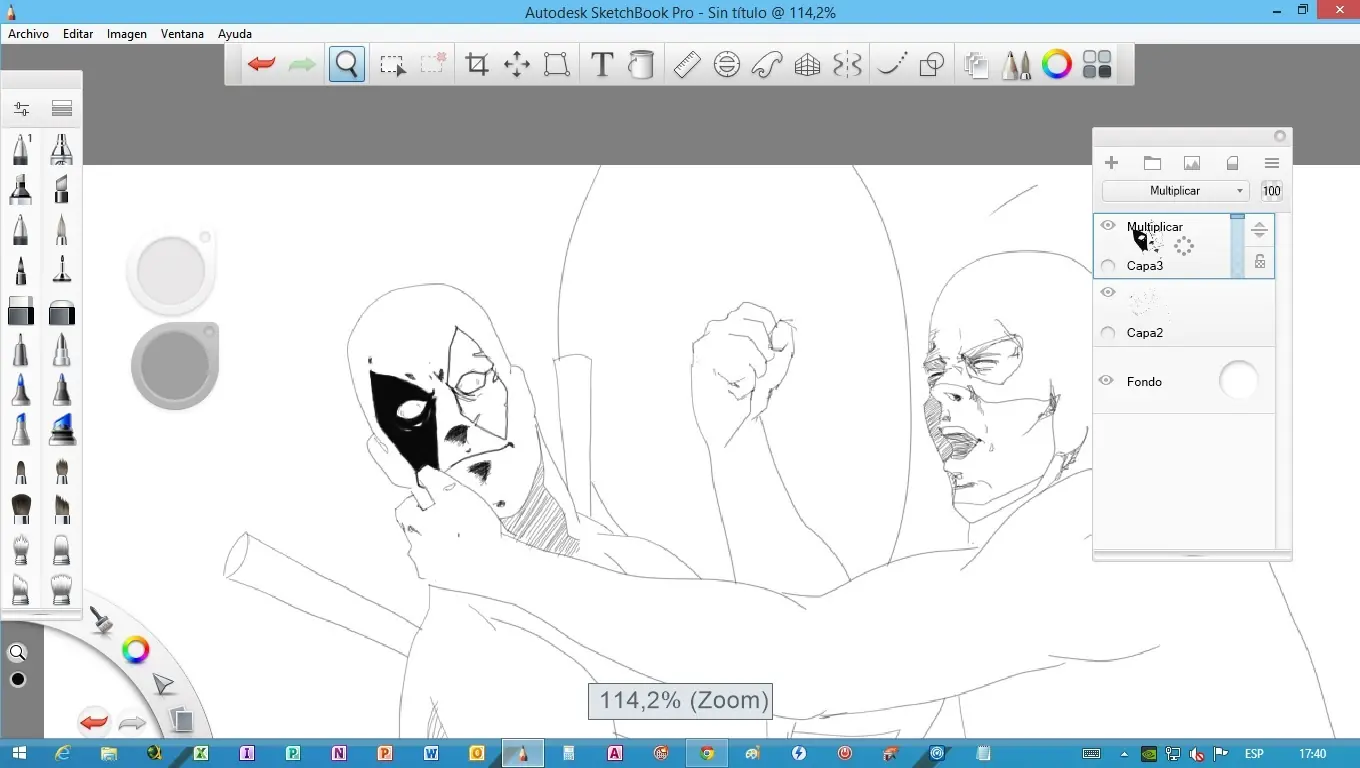Select the Zoom magnifier tool in top toolbar
Viewport: 1360px width, 768px height.
347,65
